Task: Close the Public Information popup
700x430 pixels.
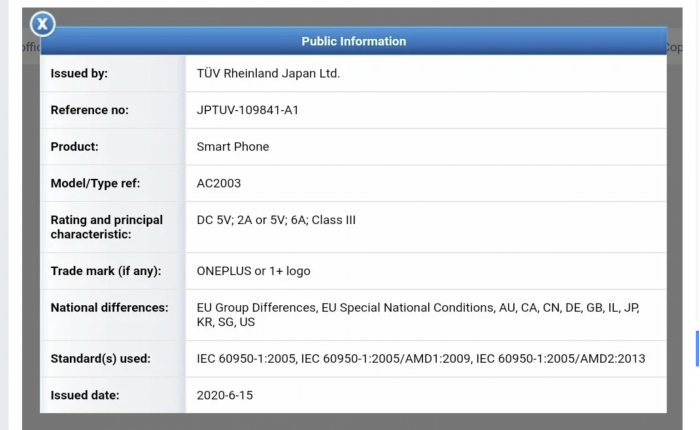Action: tap(42, 25)
